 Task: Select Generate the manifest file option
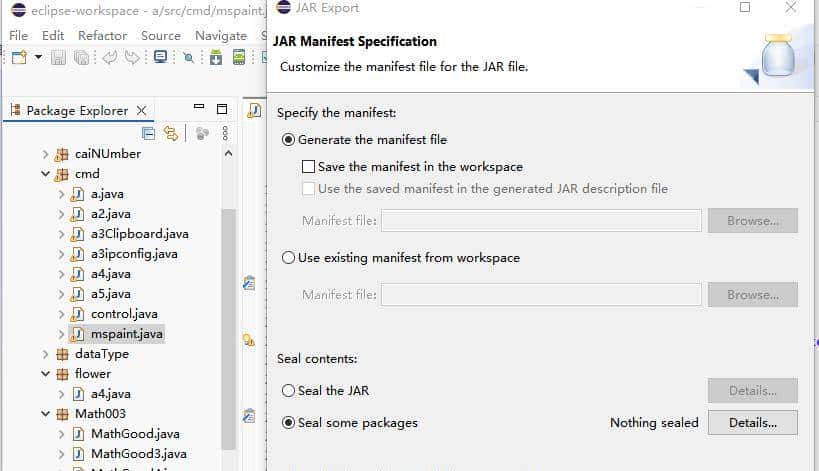[x=289, y=140]
